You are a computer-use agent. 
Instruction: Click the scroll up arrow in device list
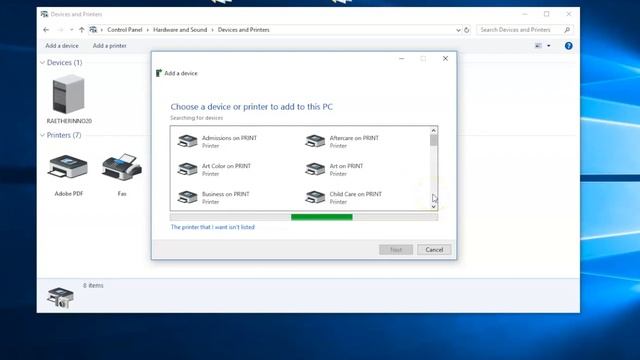433,130
